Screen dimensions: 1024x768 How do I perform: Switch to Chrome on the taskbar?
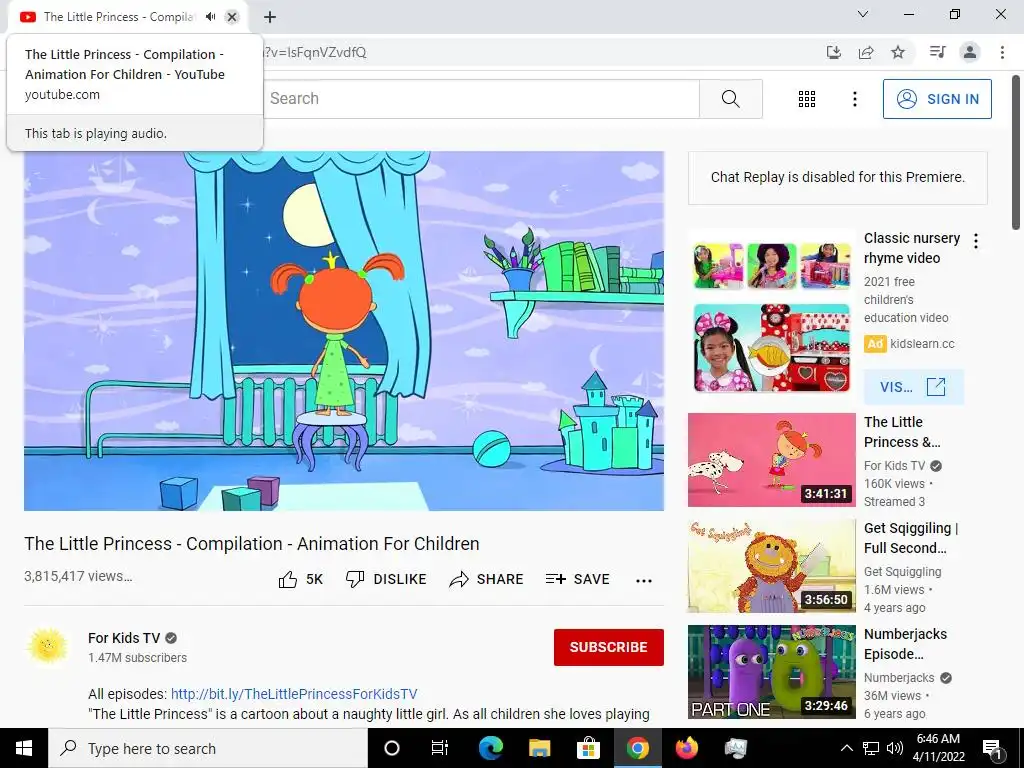pos(637,748)
